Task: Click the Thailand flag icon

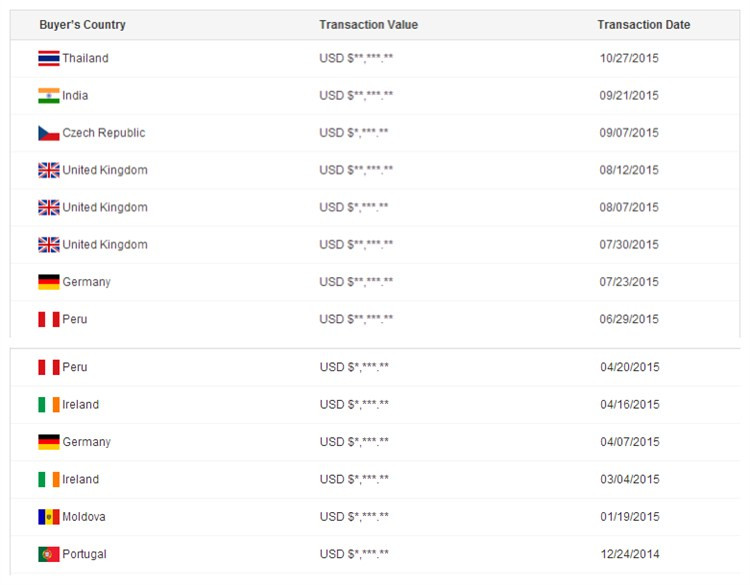Action: [x=49, y=58]
